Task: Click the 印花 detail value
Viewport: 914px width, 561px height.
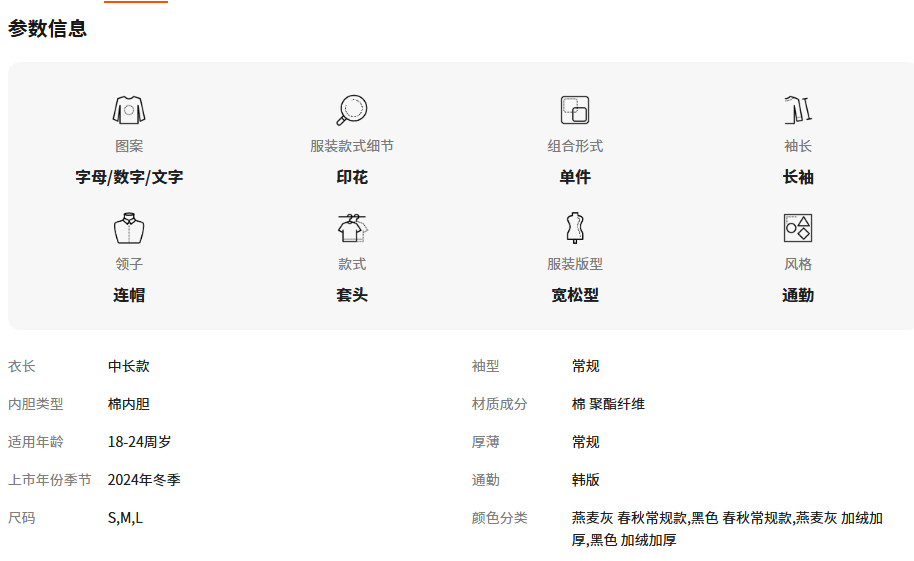Action: pyautogui.click(x=352, y=177)
